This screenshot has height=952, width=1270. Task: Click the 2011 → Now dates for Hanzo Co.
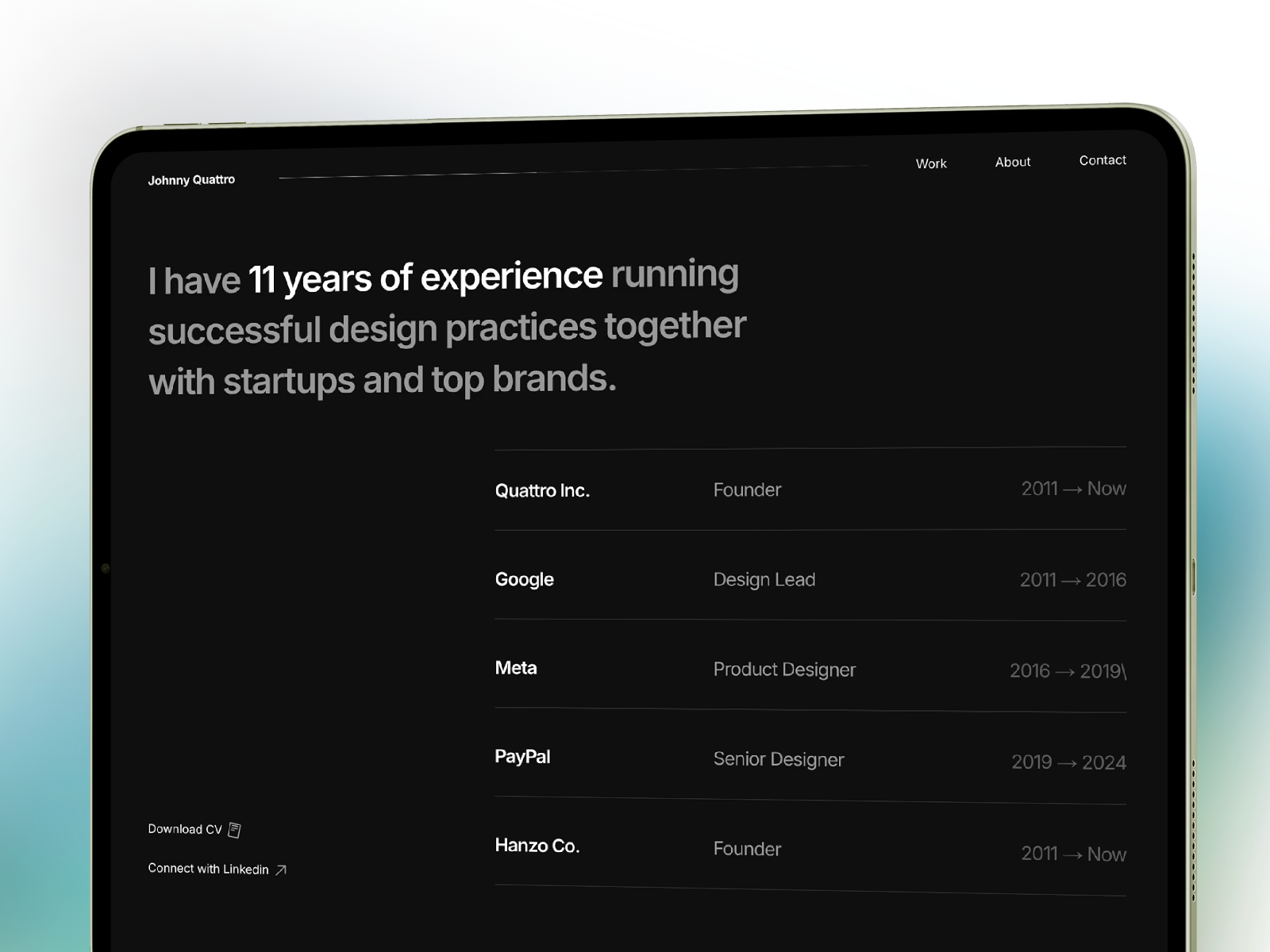(1073, 854)
